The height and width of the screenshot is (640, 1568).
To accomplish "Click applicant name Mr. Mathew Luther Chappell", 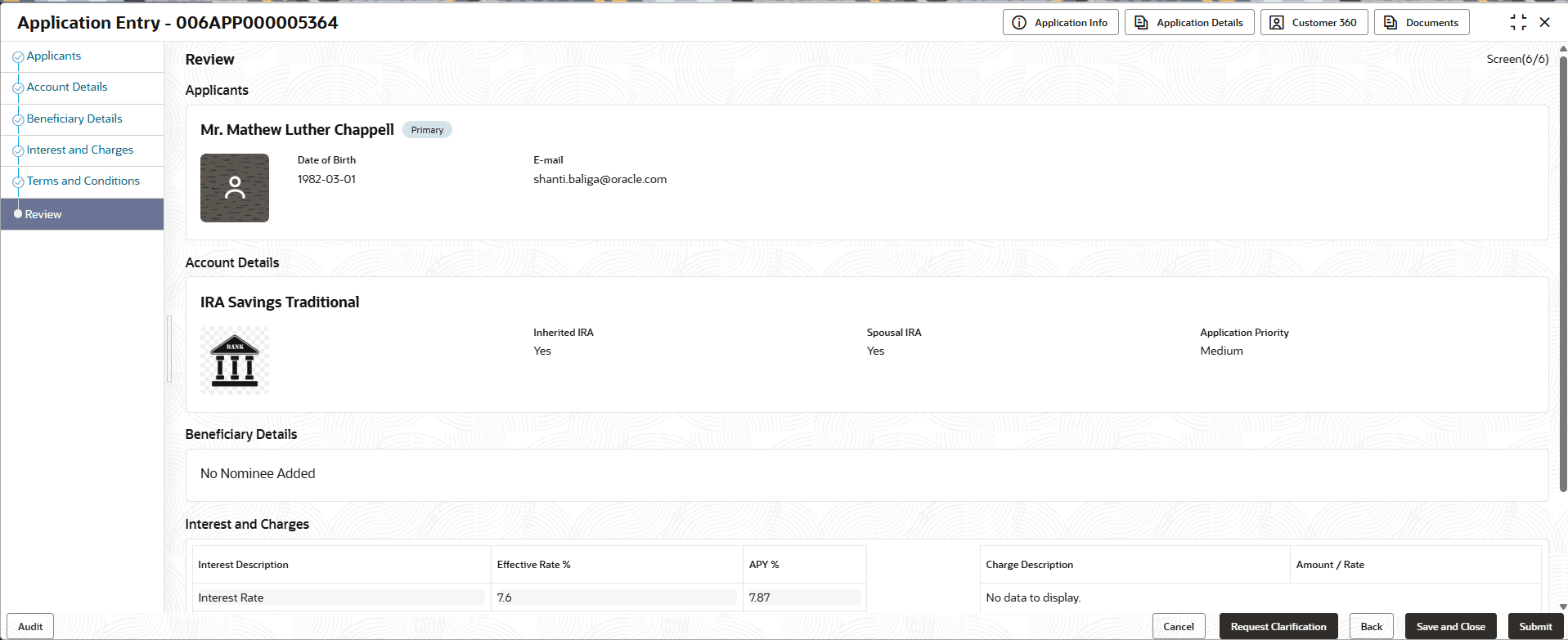I will pos(297,130).
